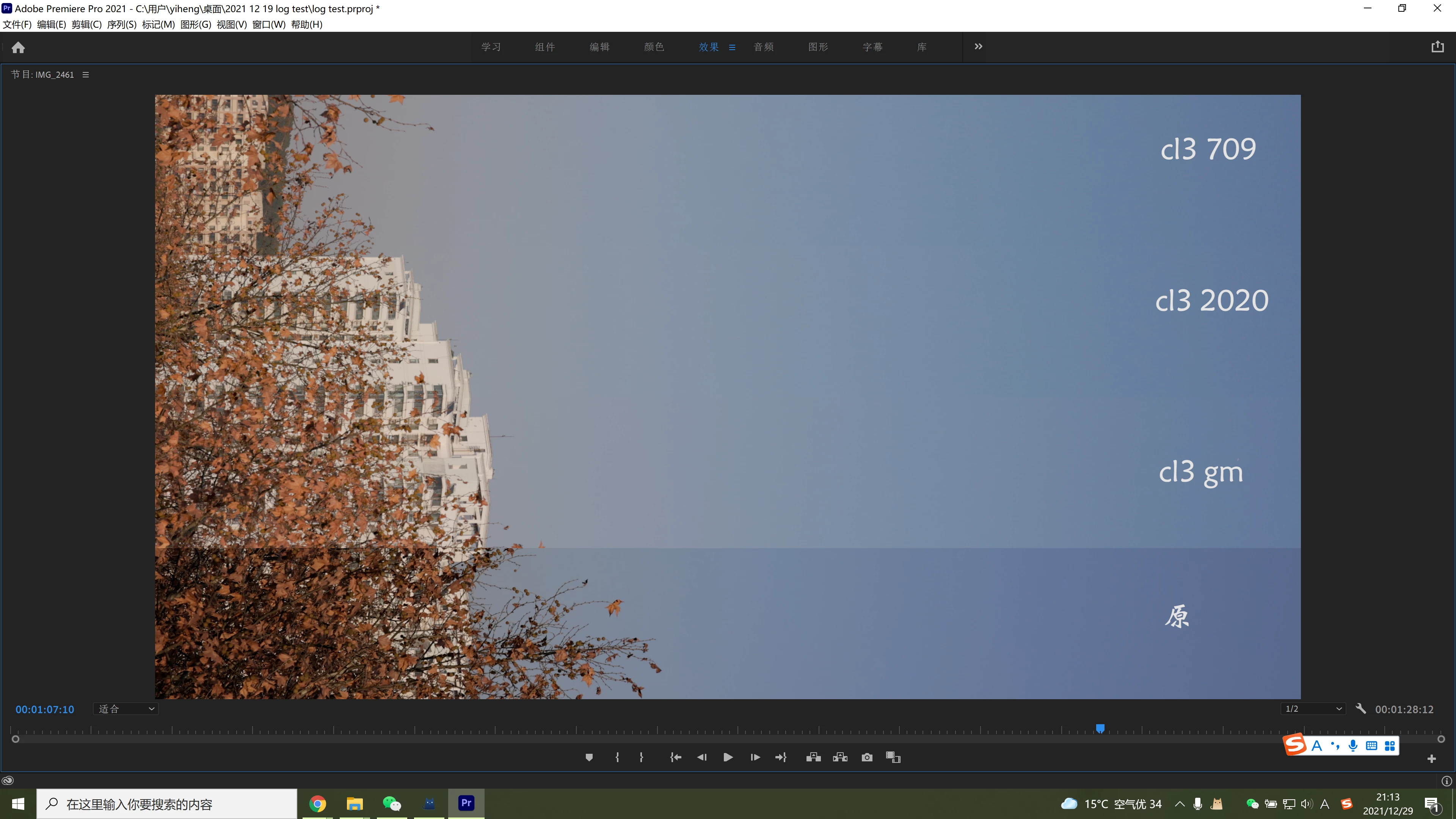Image resolution: width=1456 pixels, height=819 pixels.
Task: Click the blue playhead on the scrubber
Action: click(1100, 728)
